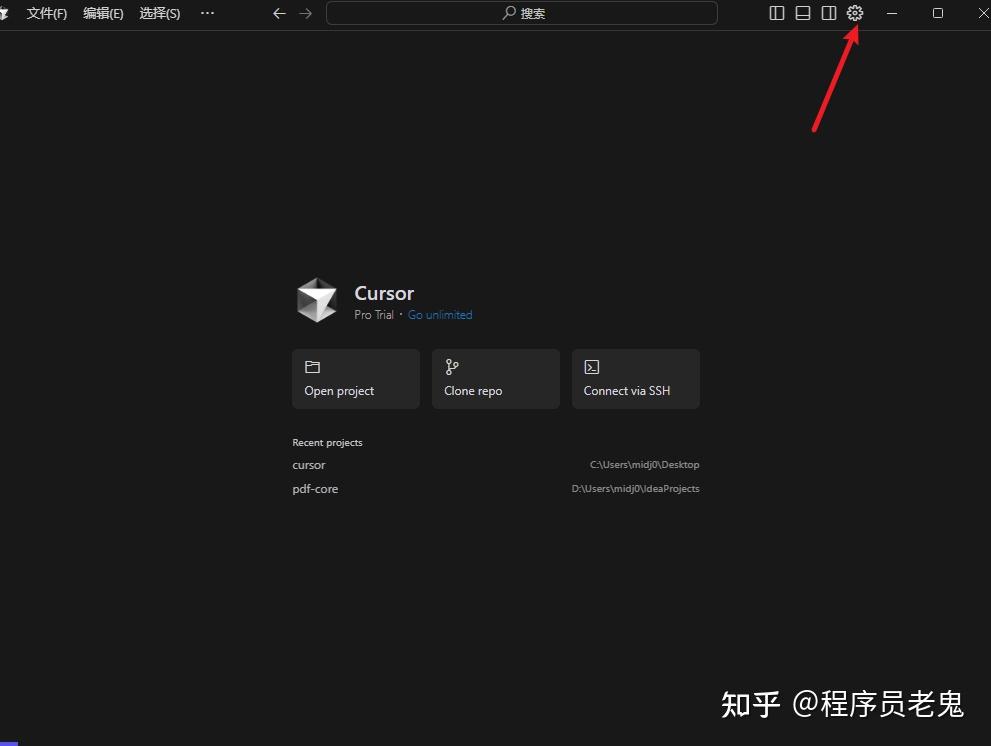
Task: Click the Cursor app icon in title bar
Action: pos(4,13)
